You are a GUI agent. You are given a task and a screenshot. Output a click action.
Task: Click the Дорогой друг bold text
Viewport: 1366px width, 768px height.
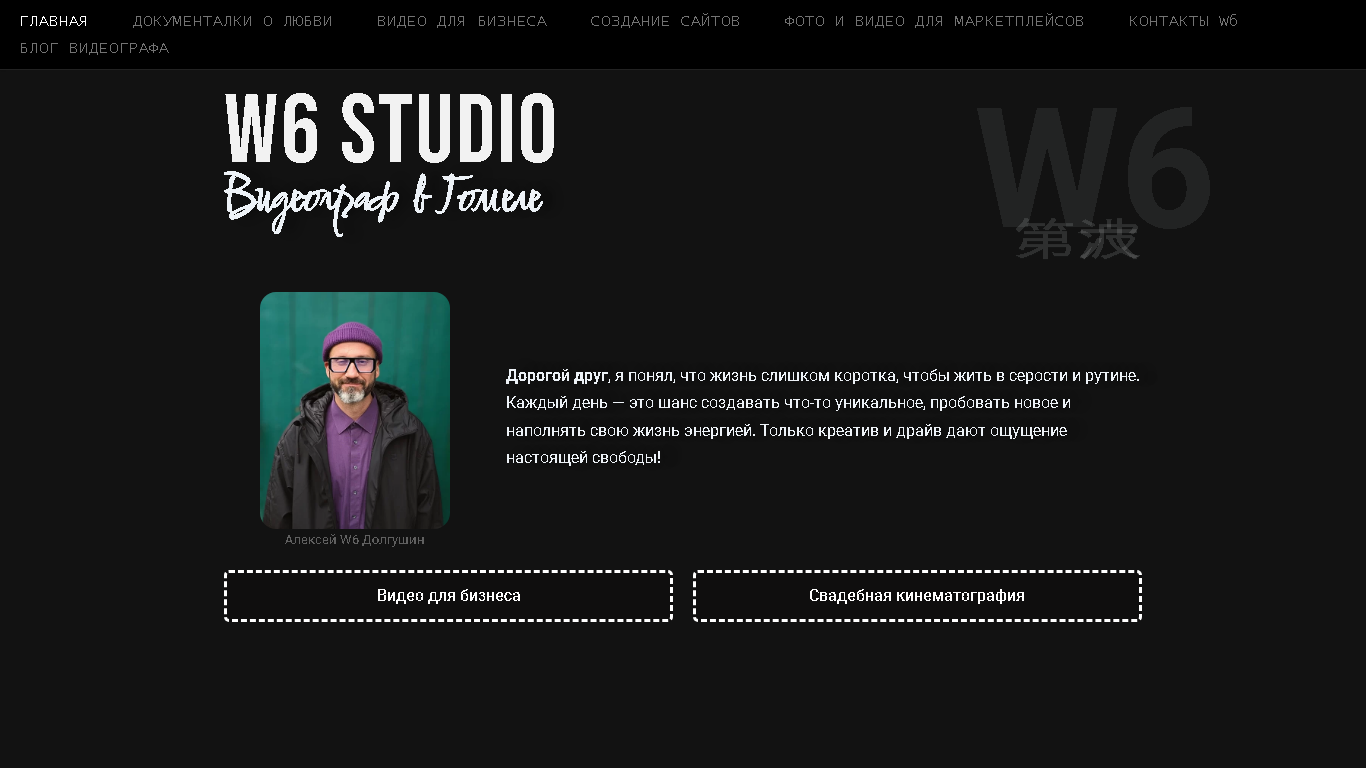[x=556, y=376]
